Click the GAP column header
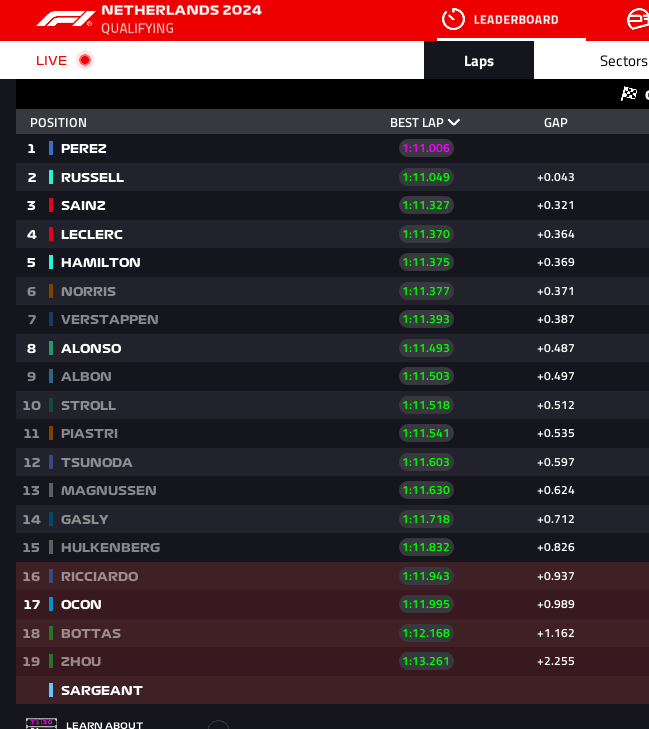649x729 pixels. click(x=556, y=123)
